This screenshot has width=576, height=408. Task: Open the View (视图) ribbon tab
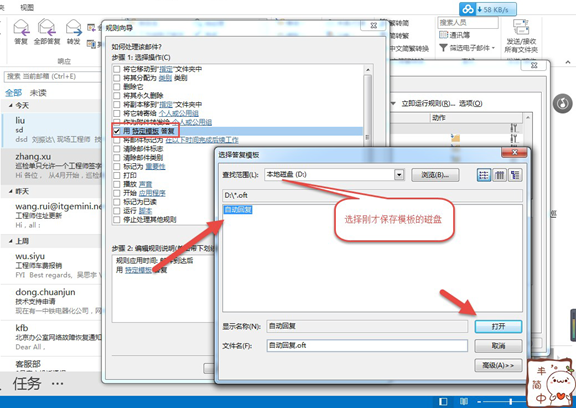tap(27, 7)
